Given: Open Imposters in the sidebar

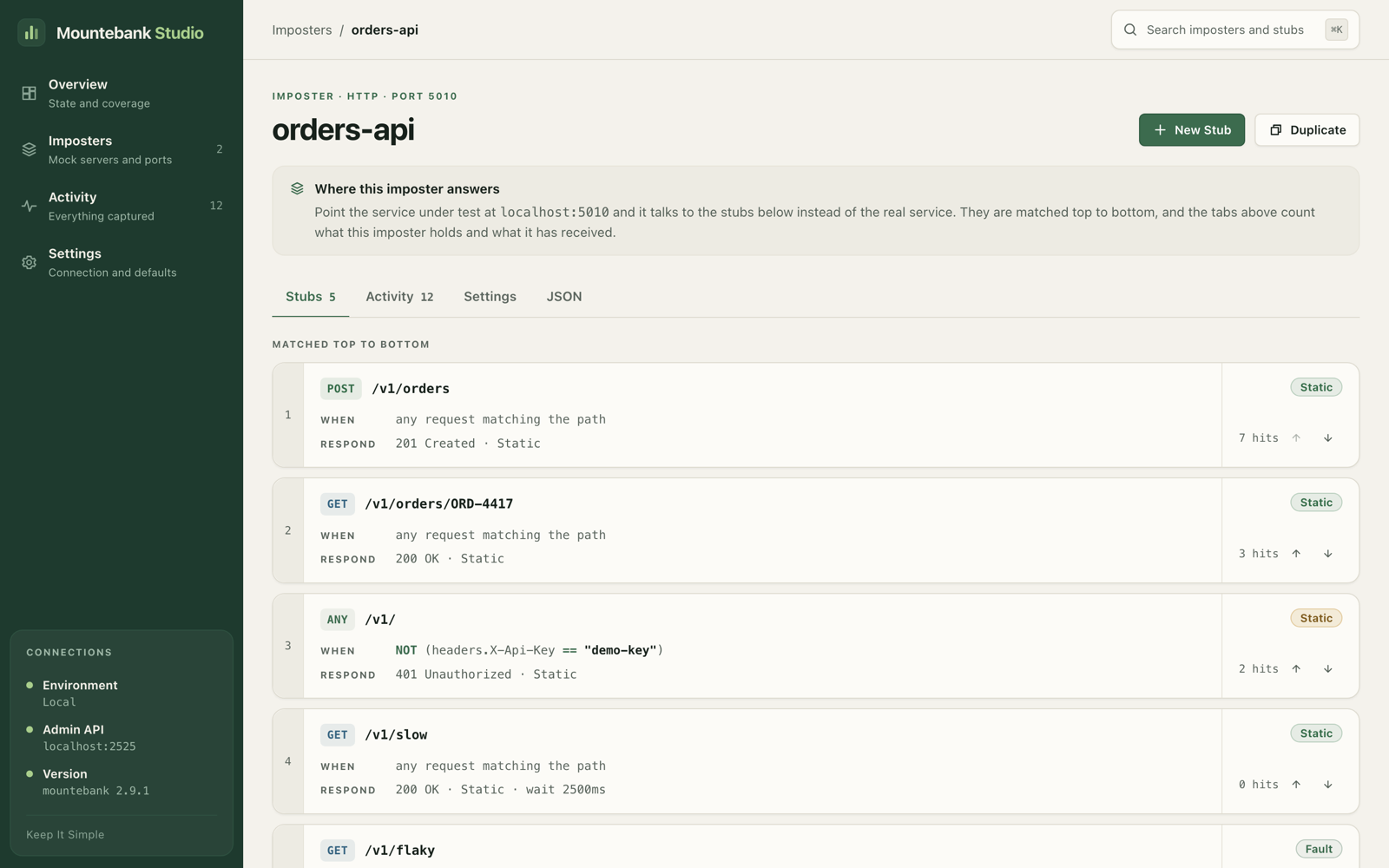Looking at the screenshot, I should 122,149.
